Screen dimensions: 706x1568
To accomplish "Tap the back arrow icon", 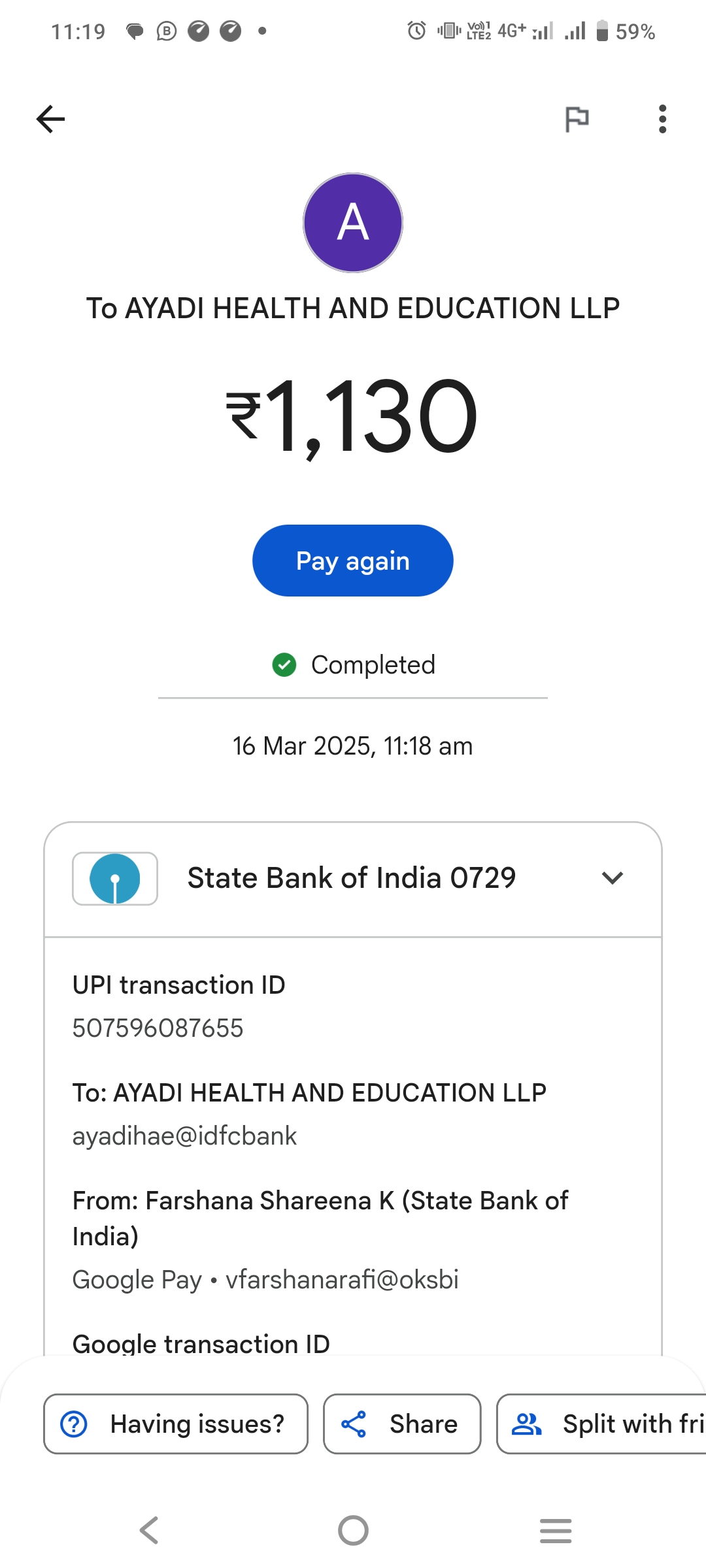I will (50, 119).
